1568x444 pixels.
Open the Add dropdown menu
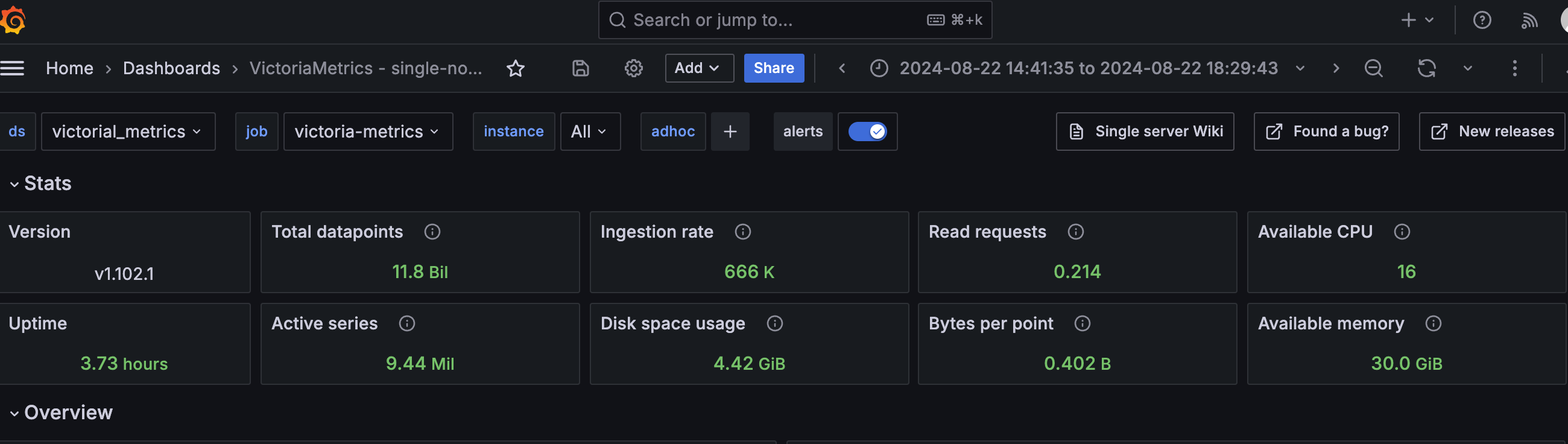coord(699,68)
